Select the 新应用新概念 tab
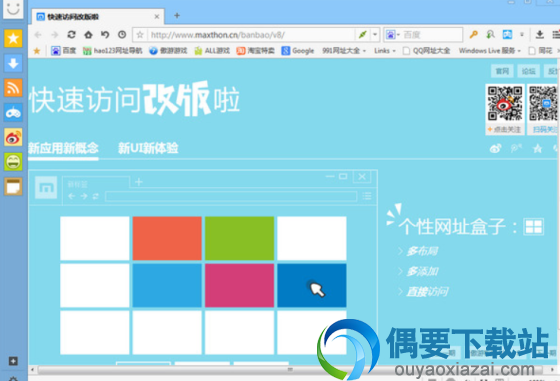Viewport: 560px width, 381px height. (63, 148)
